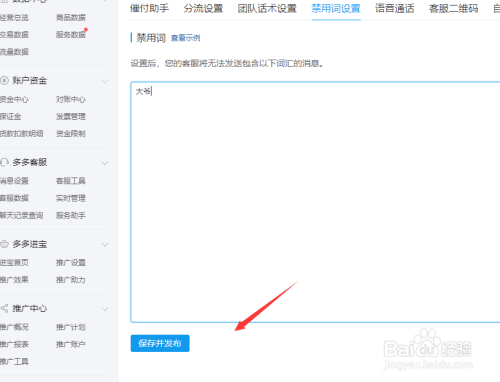
Task: Open 经营总览 in the sidebar
Action: coord(14,17)
